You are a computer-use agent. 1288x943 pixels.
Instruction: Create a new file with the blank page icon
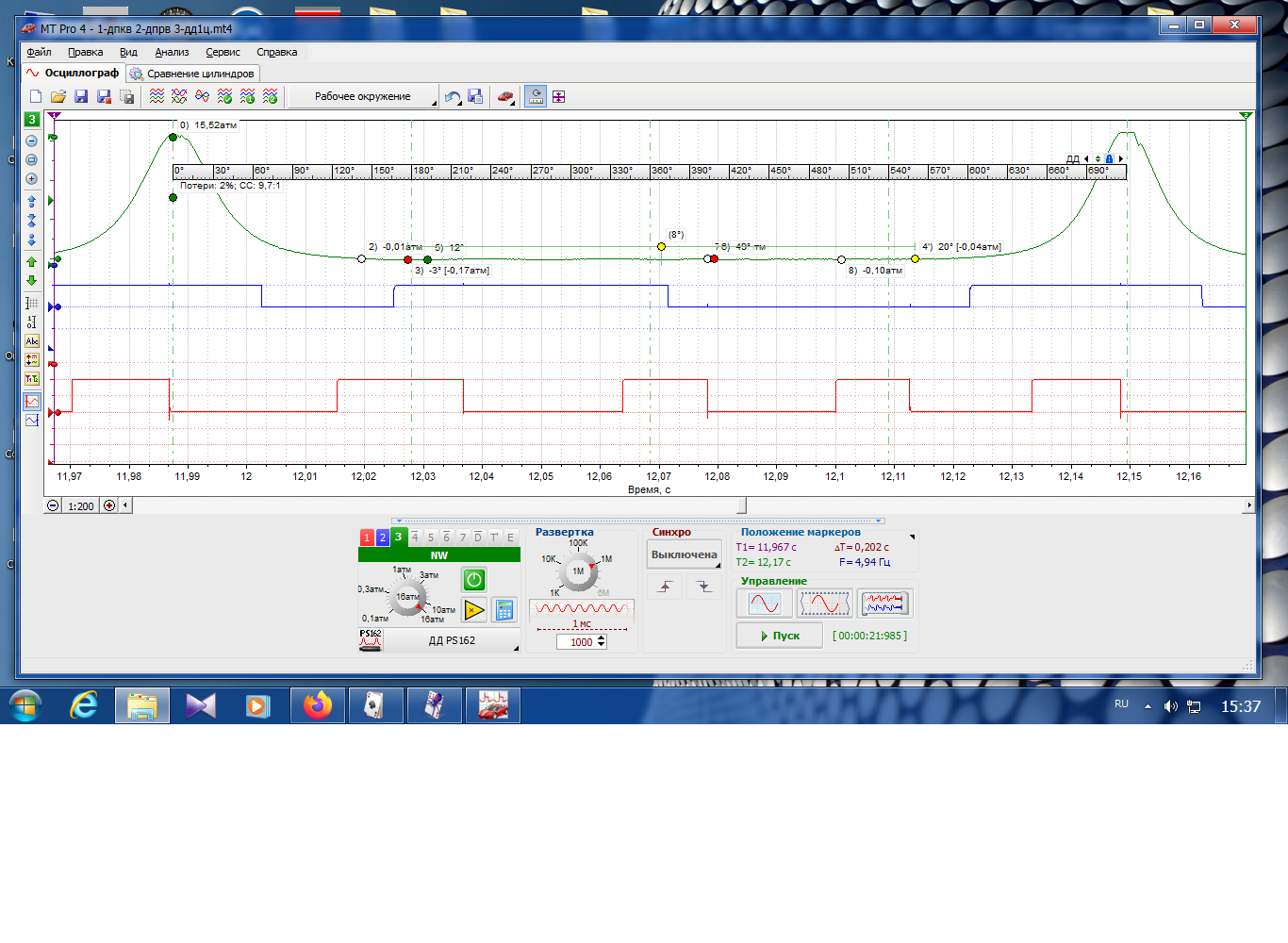(x=36, y=96)
